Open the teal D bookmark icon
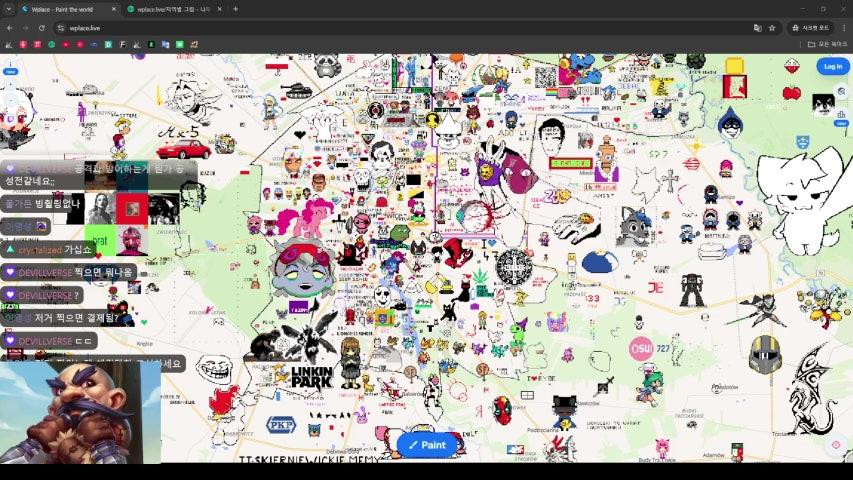This screenshot has width=853, height=480. coord(108,45)
